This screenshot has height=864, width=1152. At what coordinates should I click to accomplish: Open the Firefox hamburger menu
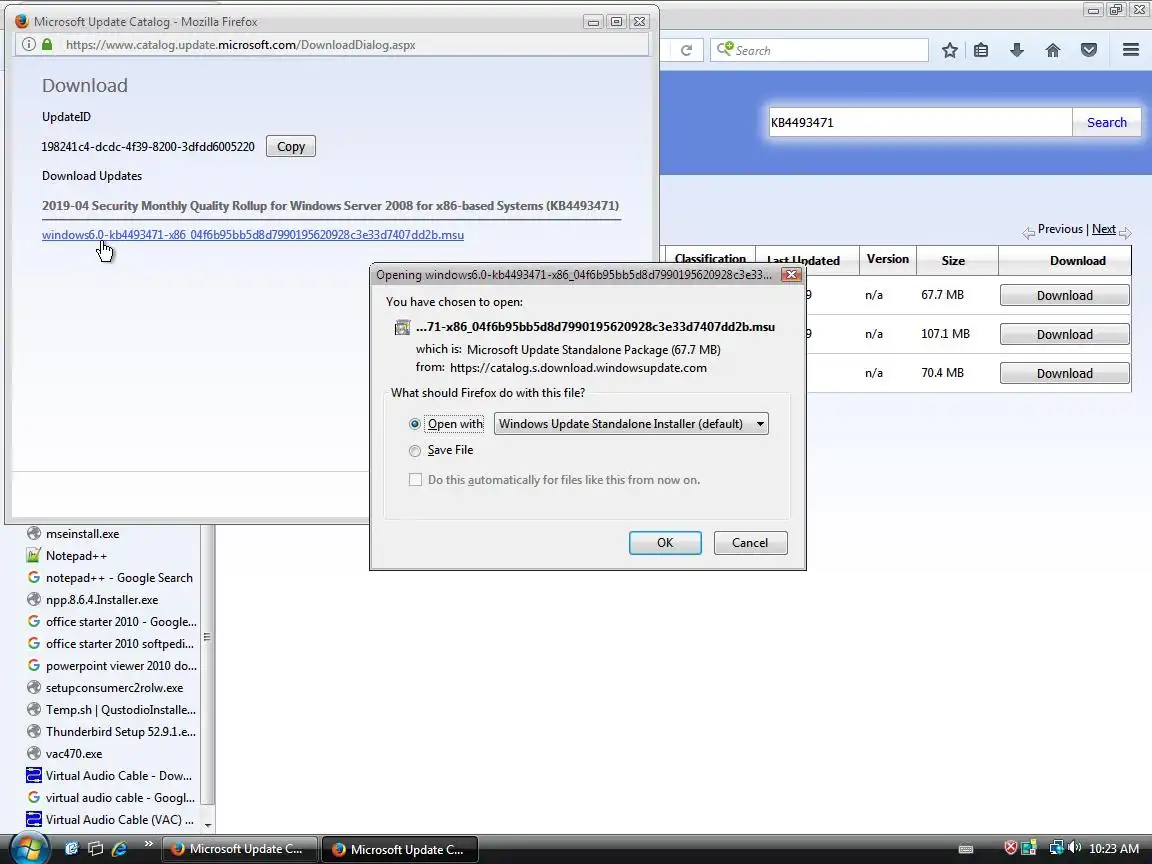click(1131, 50)
